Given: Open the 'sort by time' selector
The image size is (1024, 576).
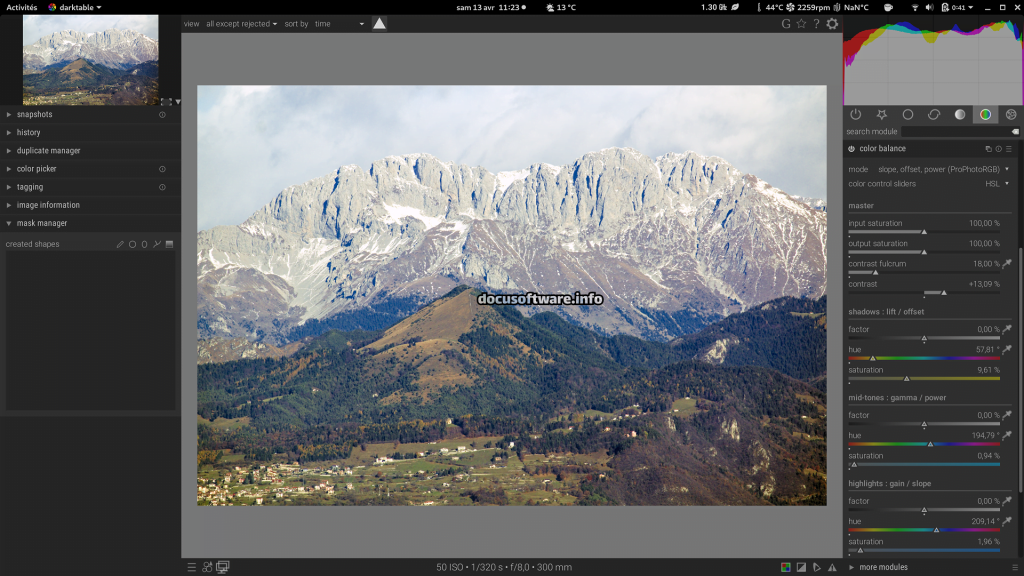Looking at the screenshot, I should click(x=340, y=24).
